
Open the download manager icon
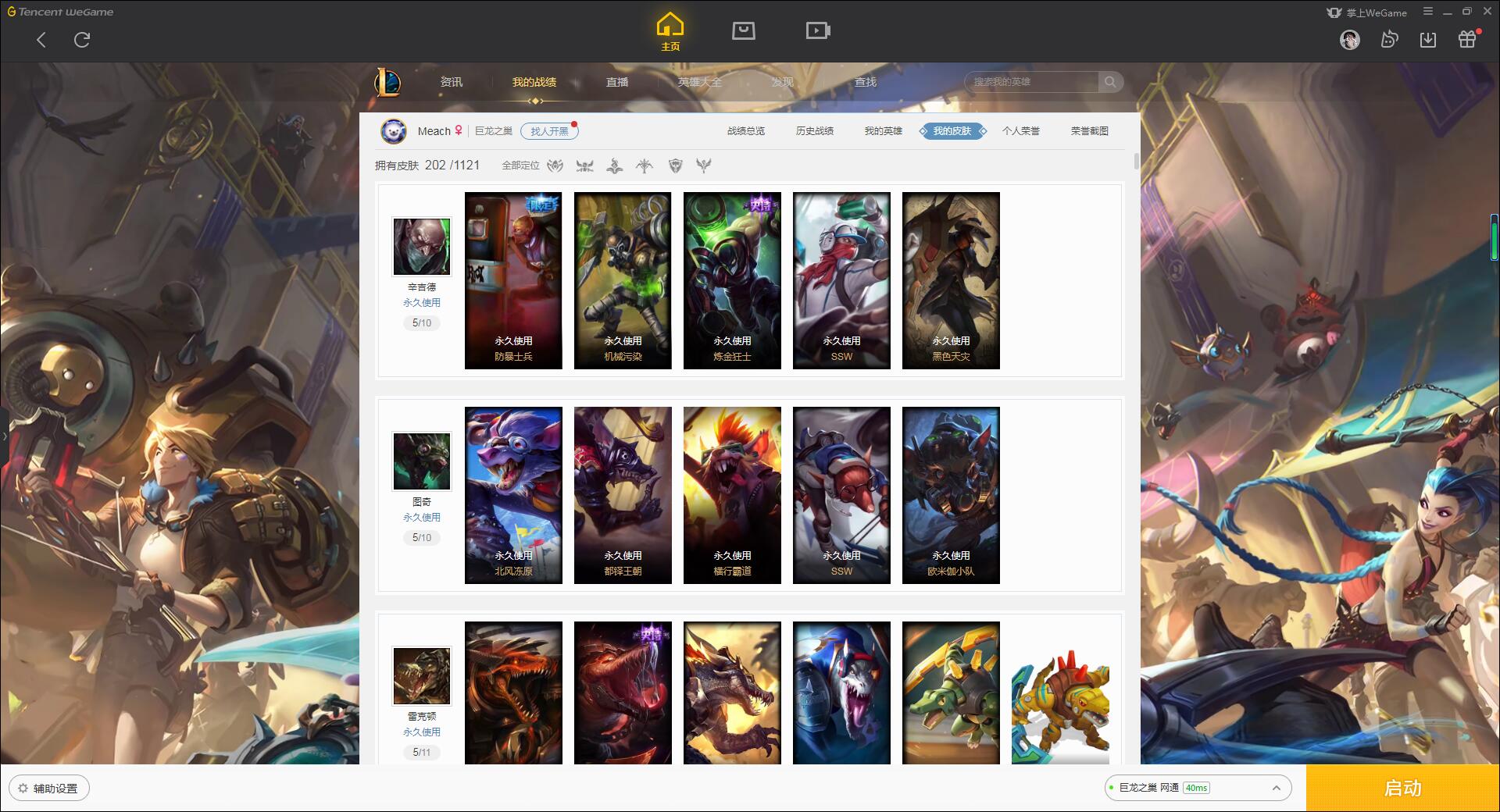tap(1428, 40)
